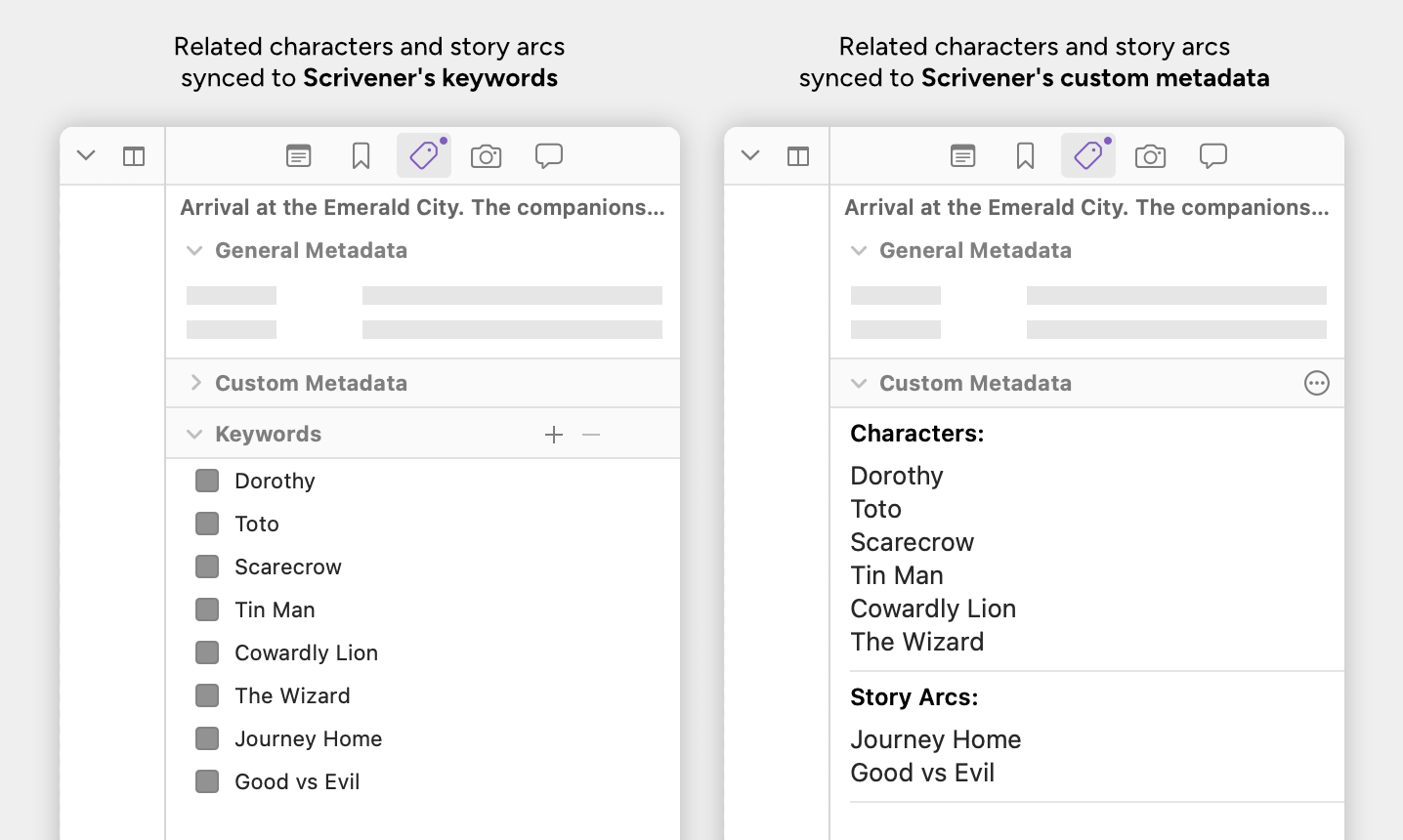The image size is (1403, 840).
Task: Collapse the Keywords section
Action: tap(194, 435)
